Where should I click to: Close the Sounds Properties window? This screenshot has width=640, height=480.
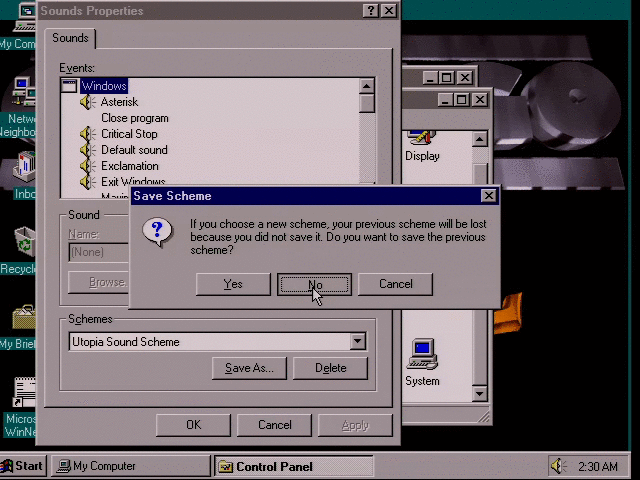[389, 11]
